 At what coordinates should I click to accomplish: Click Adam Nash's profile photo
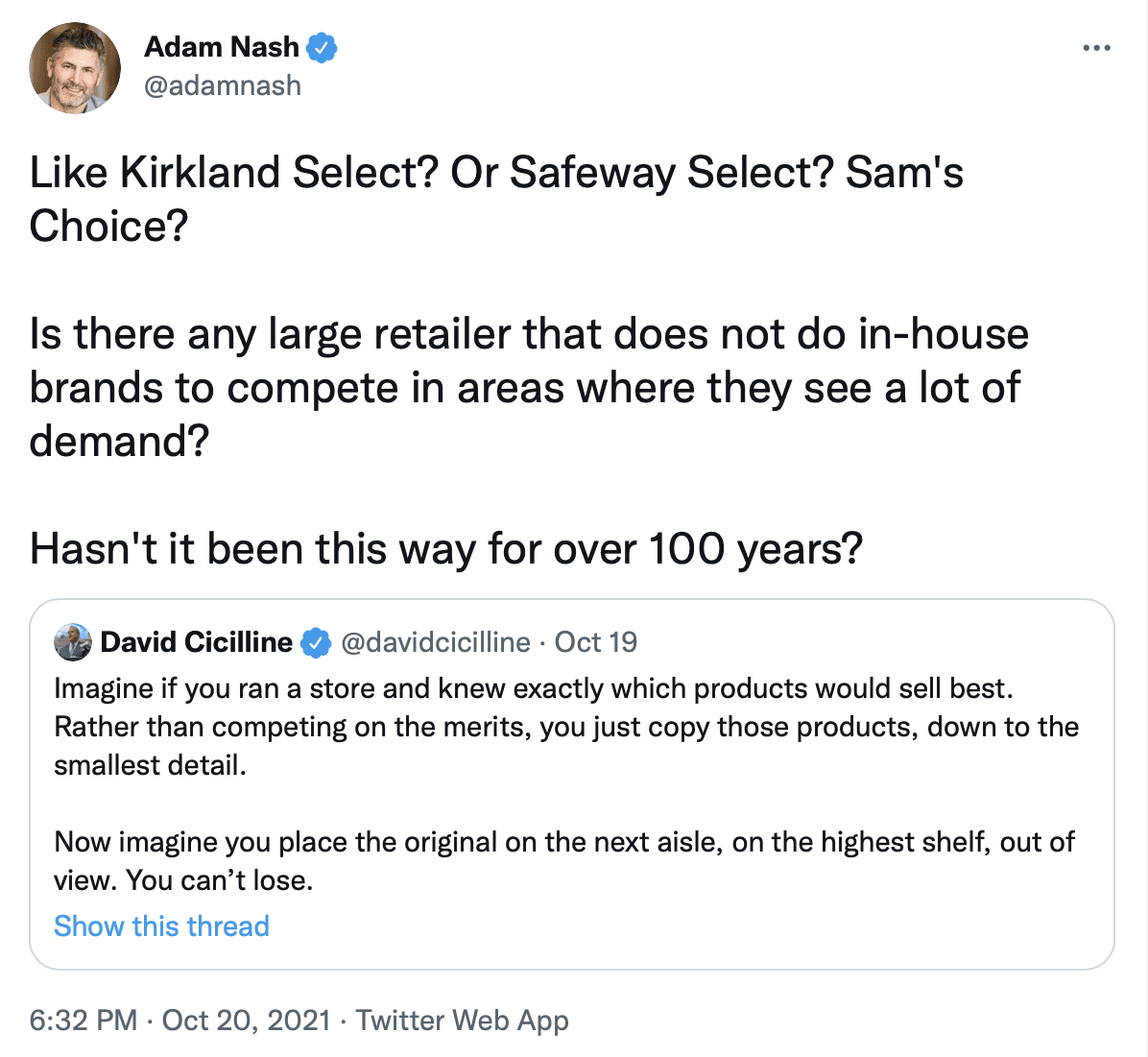click(x=75, y=68)
